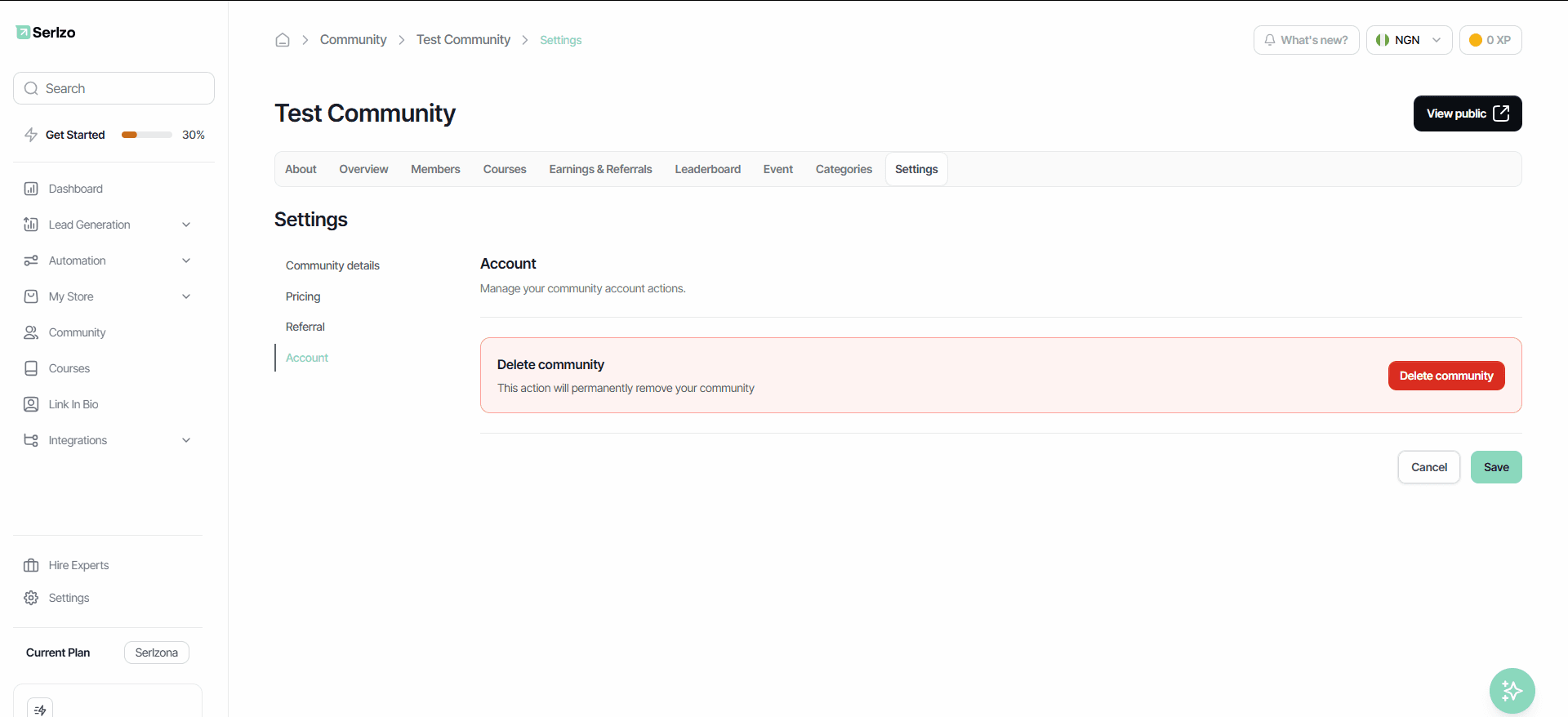Click the Lead Generation icon
The image size is (1568, 717).
(x=31, y=225)
